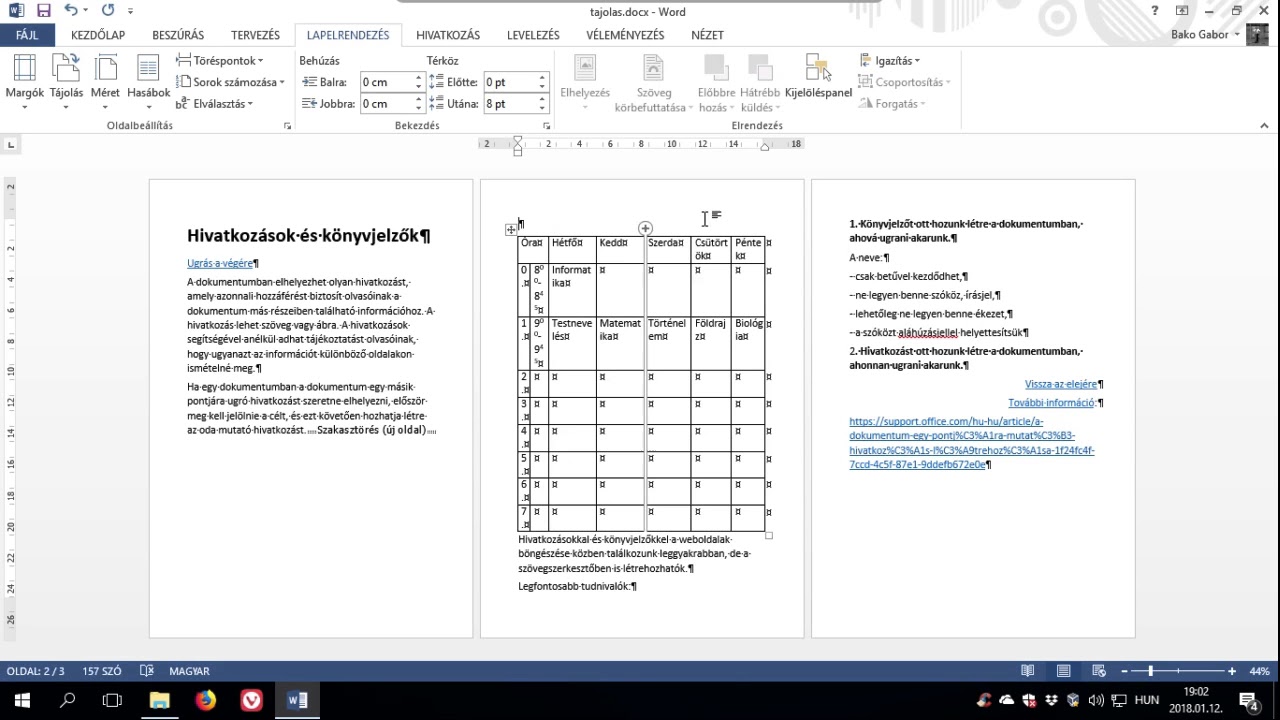This screenshot has height=720, width=1280.
Task: Open Bekezdés paragraph dialog launcher
Action: pos(547,126)
